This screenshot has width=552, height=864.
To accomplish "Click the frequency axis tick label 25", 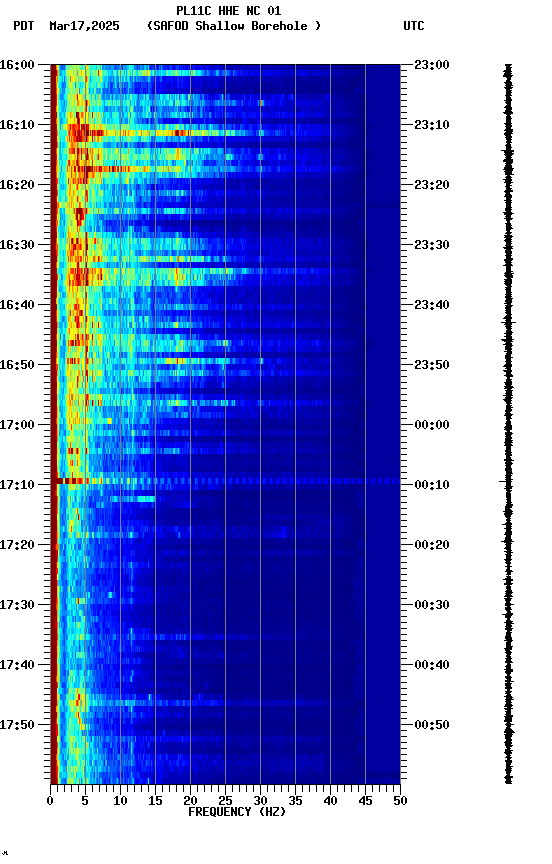I will click(x=225, y=801).
